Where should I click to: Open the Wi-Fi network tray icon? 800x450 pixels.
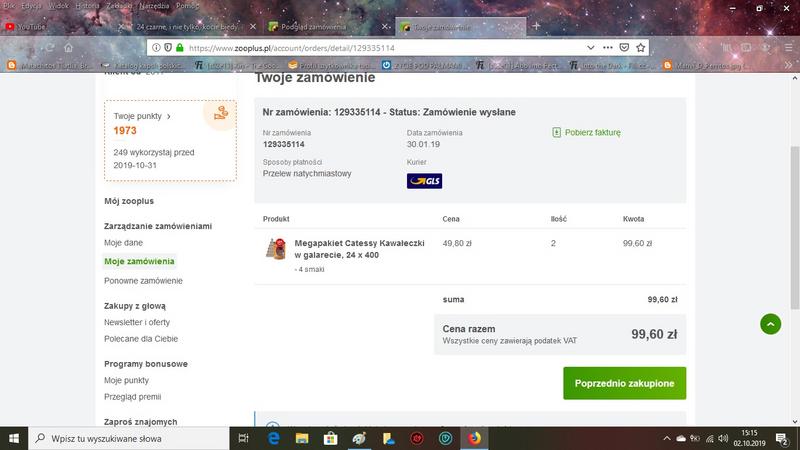709,438
